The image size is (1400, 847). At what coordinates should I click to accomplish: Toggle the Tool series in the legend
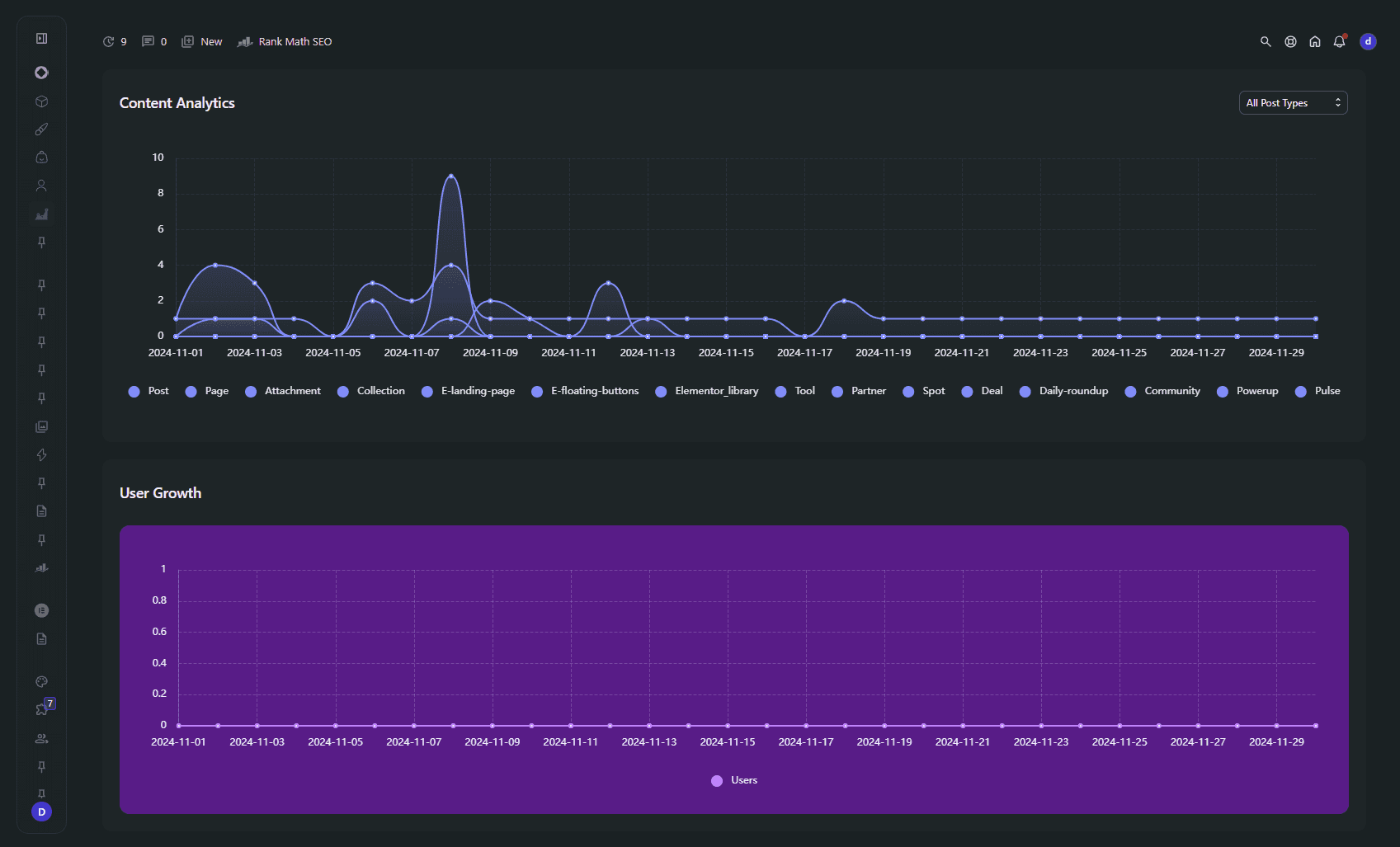pos(795,391)
